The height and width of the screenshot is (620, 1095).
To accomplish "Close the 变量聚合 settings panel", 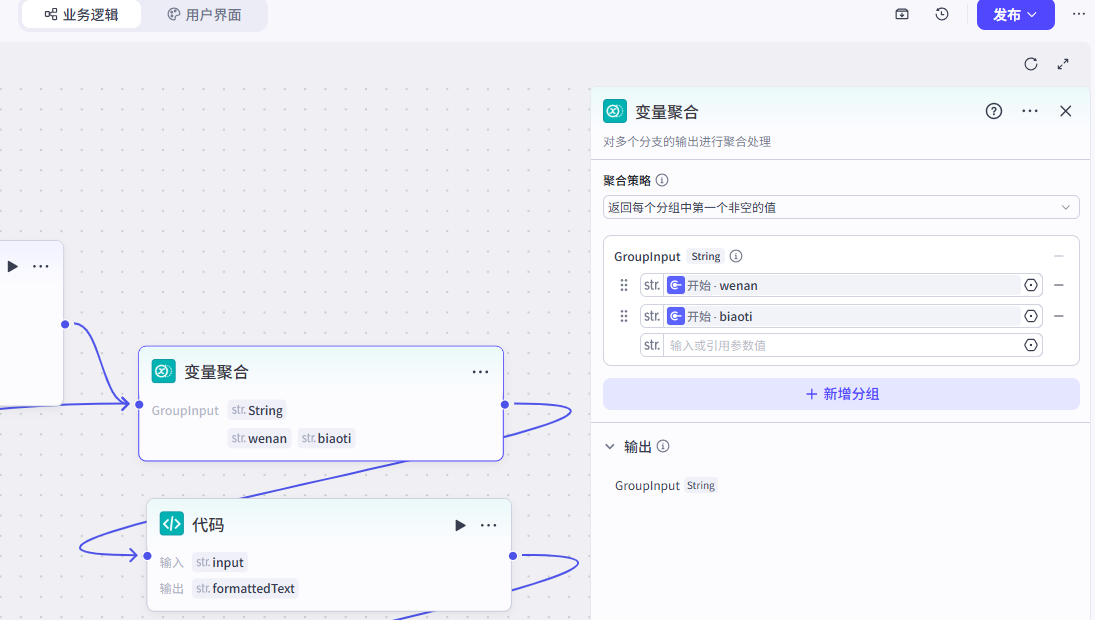I will (x=1066, y=111).
